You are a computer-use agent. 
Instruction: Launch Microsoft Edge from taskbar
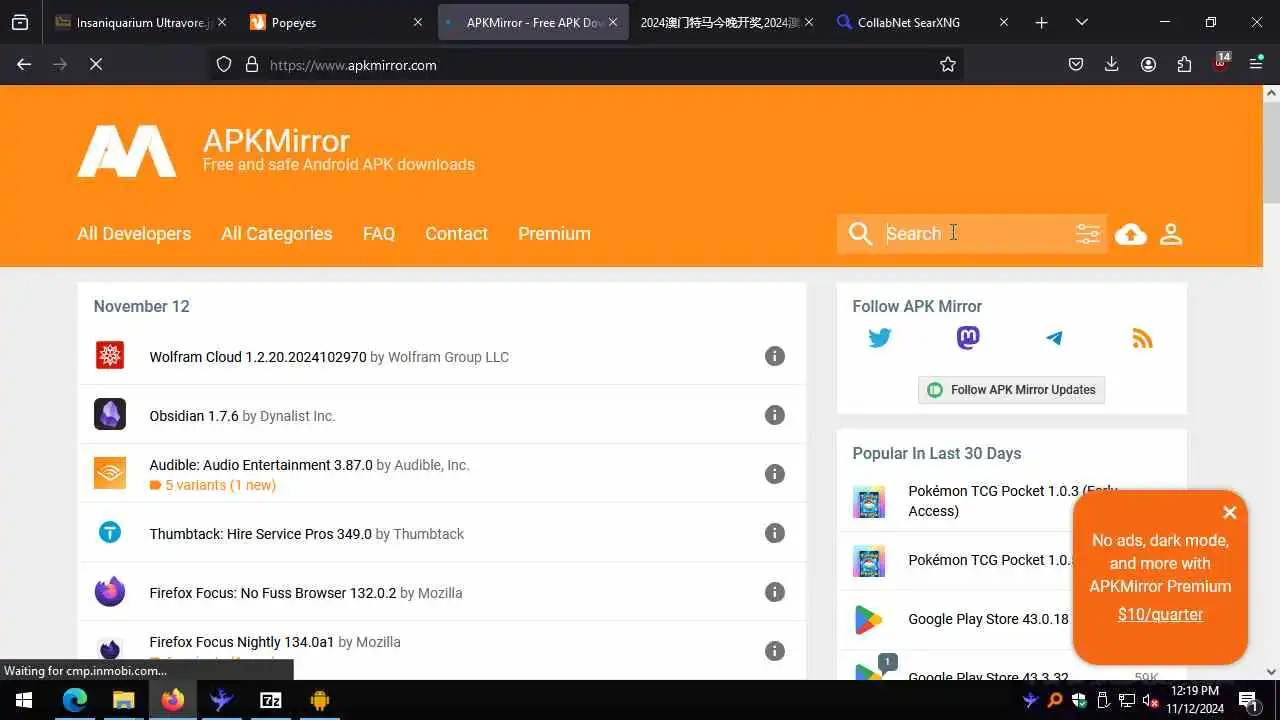[x=75, y=700]
